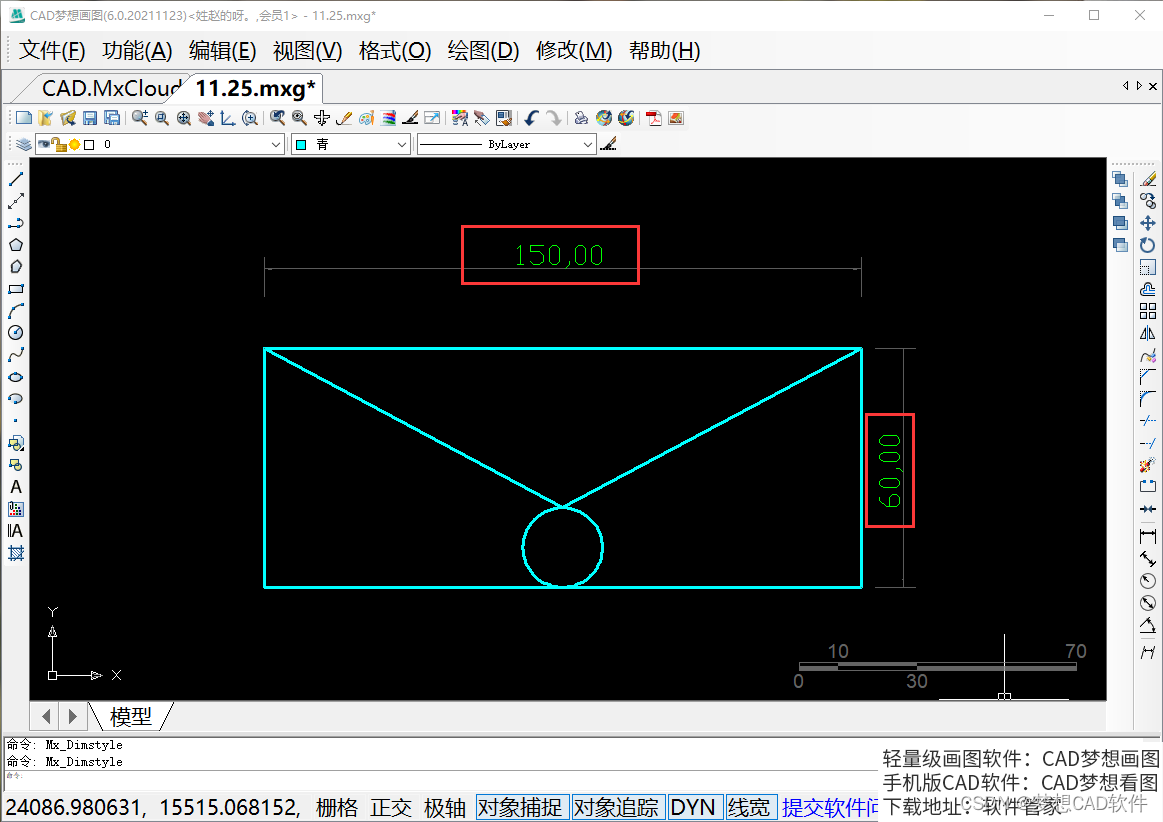Image resolution: width=1163 pixels, height=822 pixels.
Task: Click the Zoom extents icon
Action: 184,118
